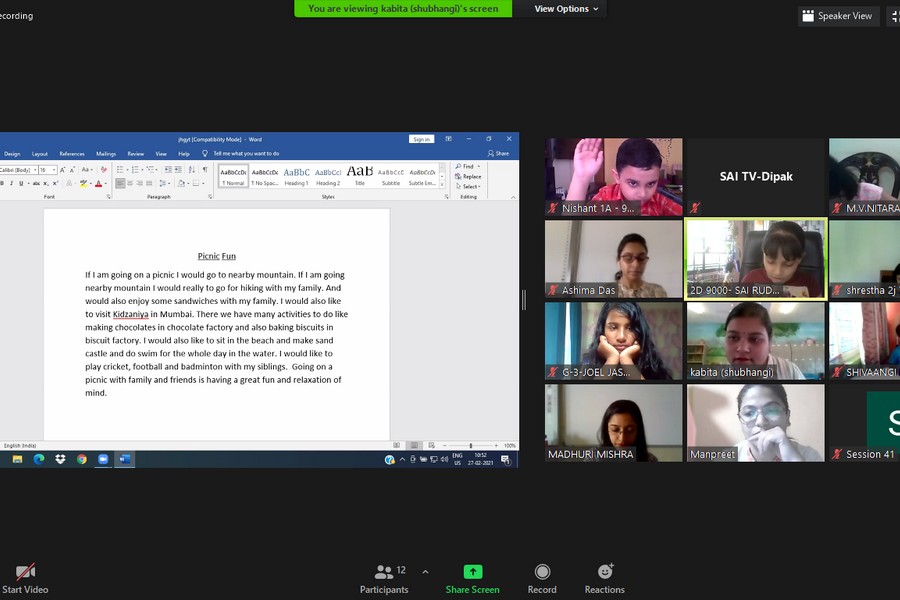
Task: Open the References ribbon tab
Action: pyautogui.click(x=72, y=154)
